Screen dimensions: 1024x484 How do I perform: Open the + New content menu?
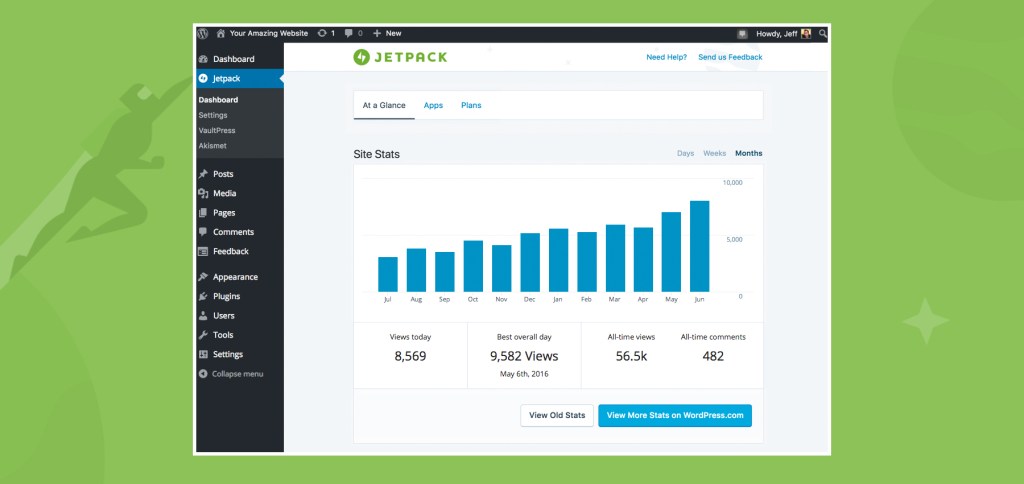coord(387,33)
